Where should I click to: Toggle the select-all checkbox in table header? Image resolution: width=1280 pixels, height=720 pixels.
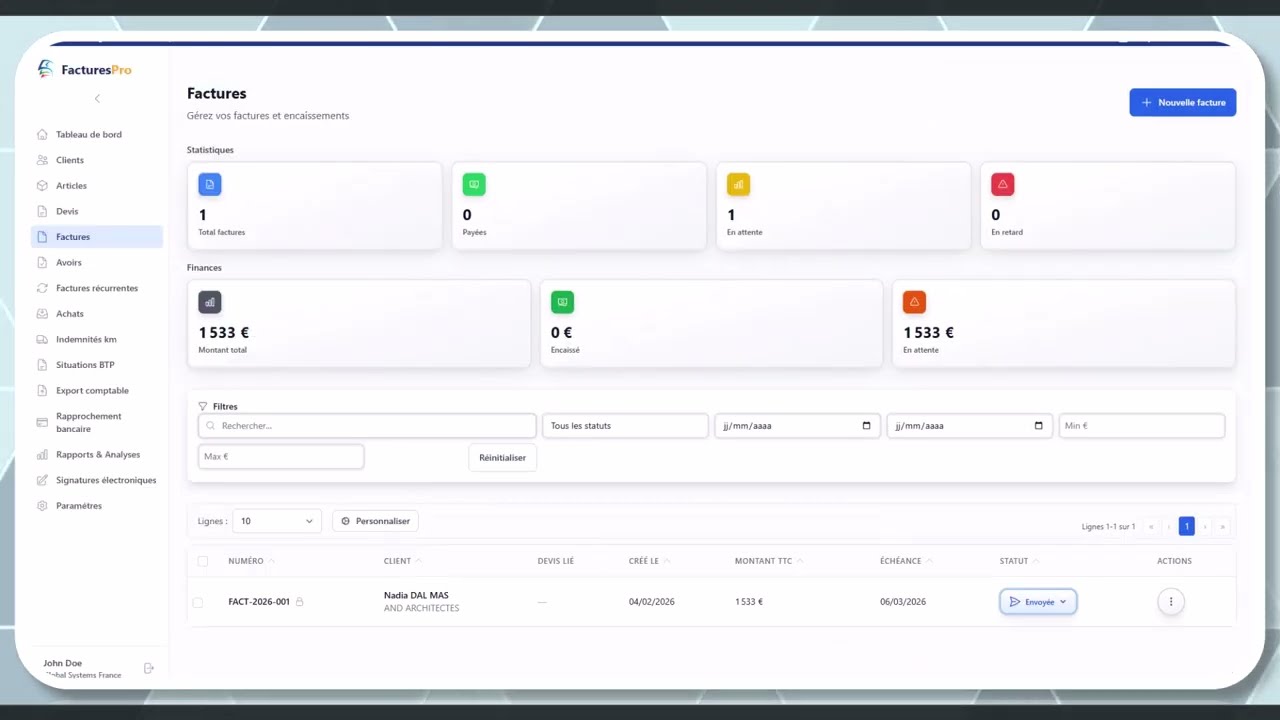202,561
